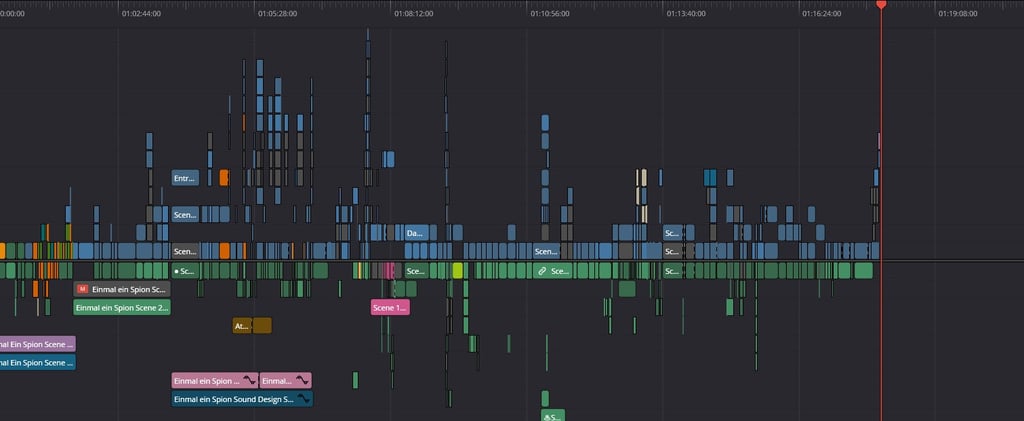Click the curve icon on the first pink Einmal ein Spion clip

[250, 381]
